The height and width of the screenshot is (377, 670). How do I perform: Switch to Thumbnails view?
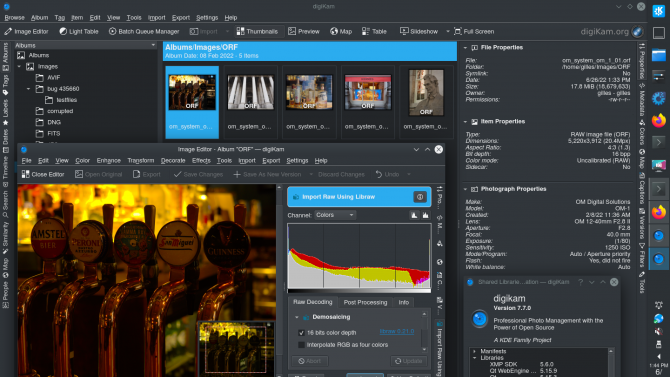tap(257, 31)
